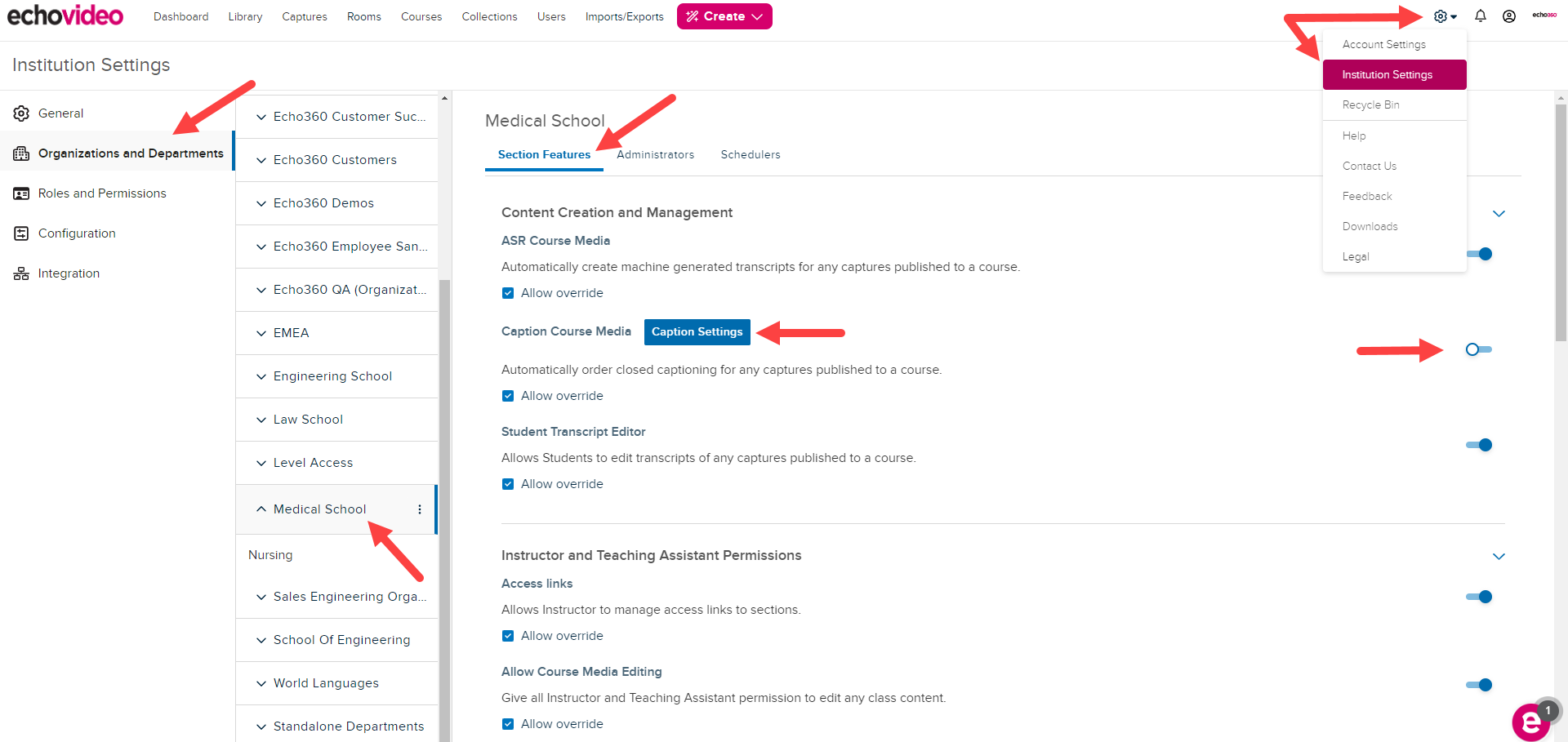The image size is (1568, 742).
Task: Uncheck Allow override under Student Transcript Editor
Action: coord(508,484)
